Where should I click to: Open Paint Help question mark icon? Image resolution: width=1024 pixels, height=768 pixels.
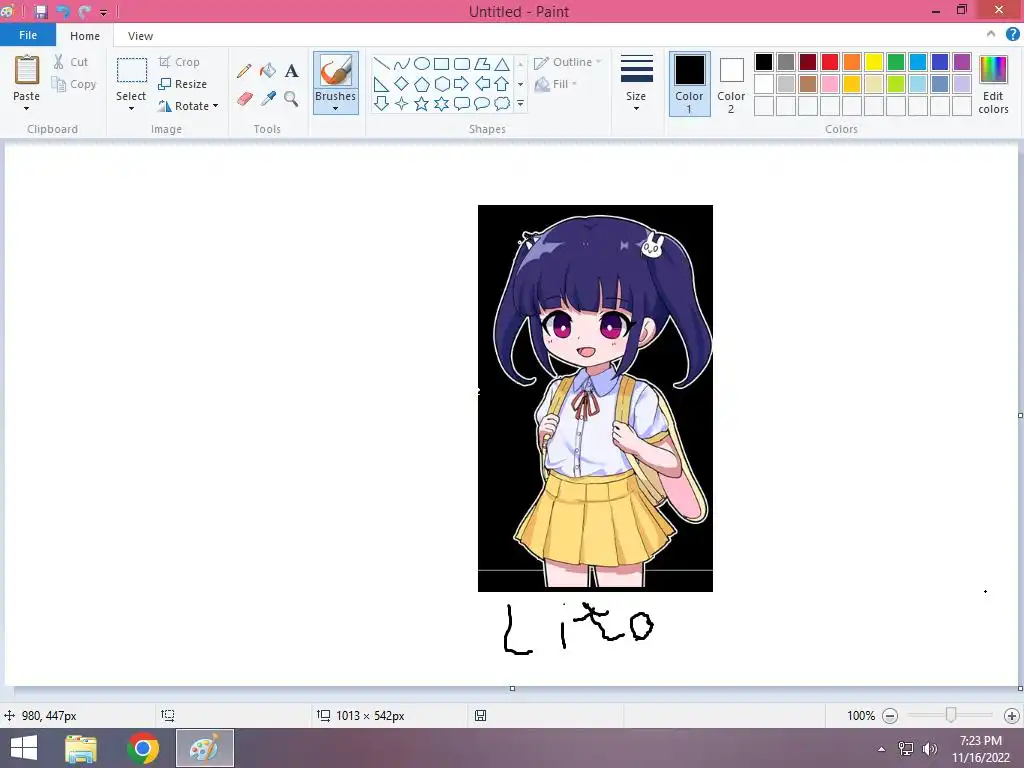pos(1012,35)
